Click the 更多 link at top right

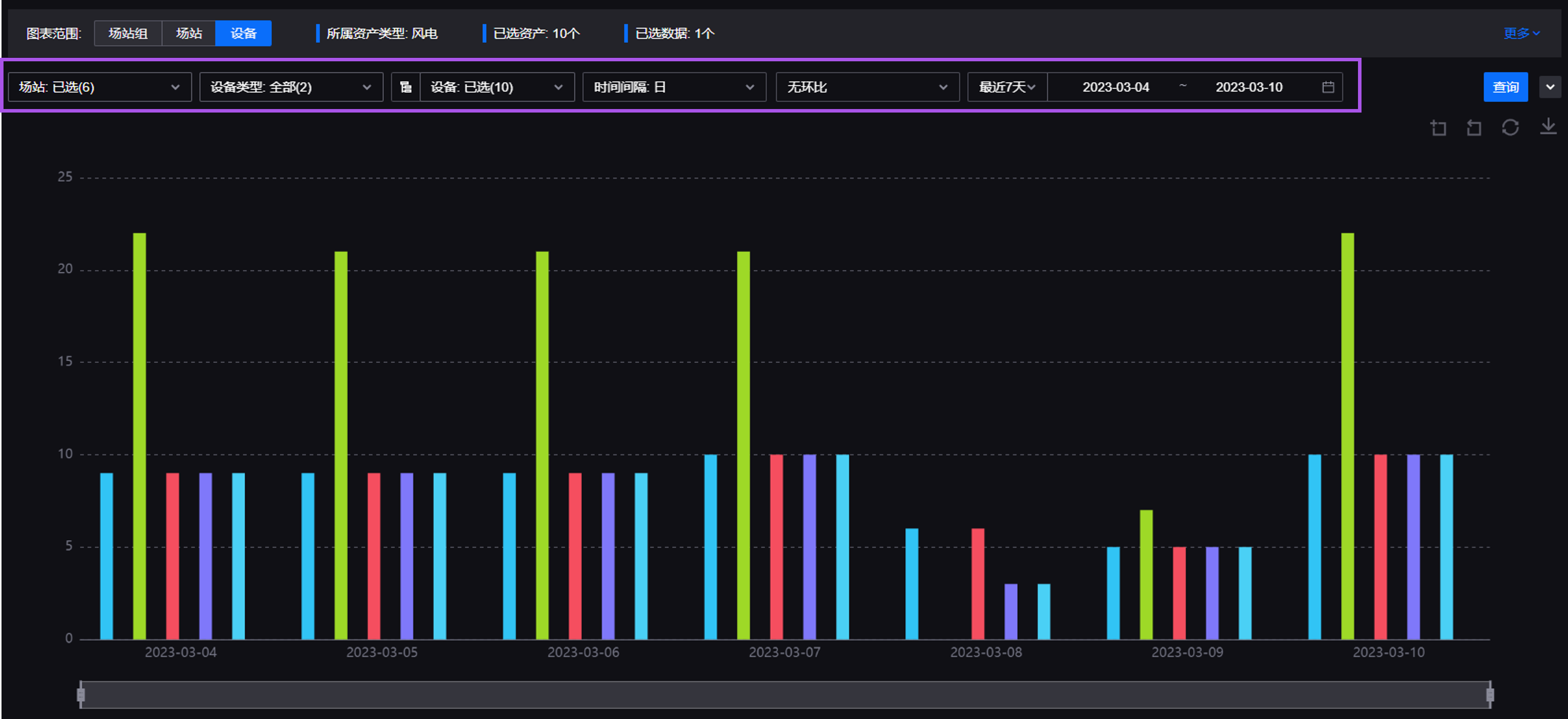point(1519,34)
